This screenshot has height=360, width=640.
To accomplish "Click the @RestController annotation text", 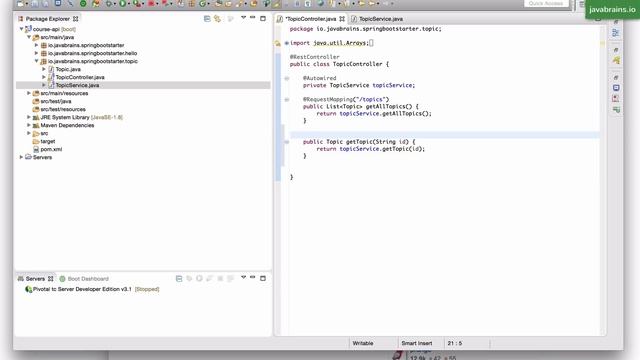I will 315,57.
